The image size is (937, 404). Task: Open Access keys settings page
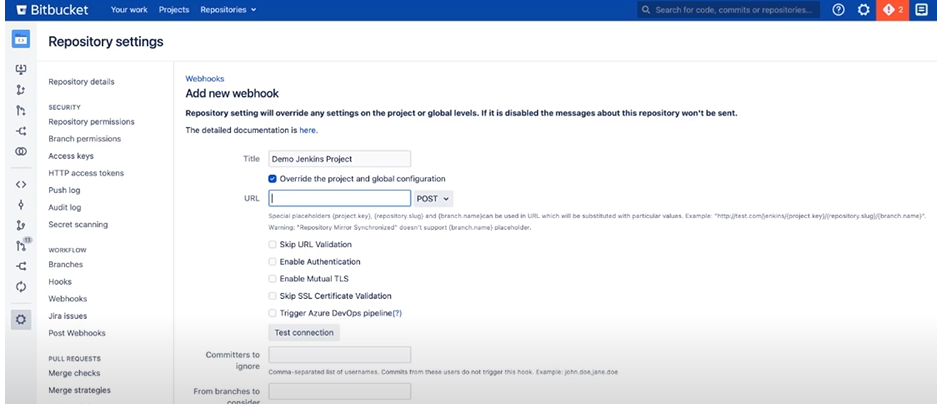(71, 156)
